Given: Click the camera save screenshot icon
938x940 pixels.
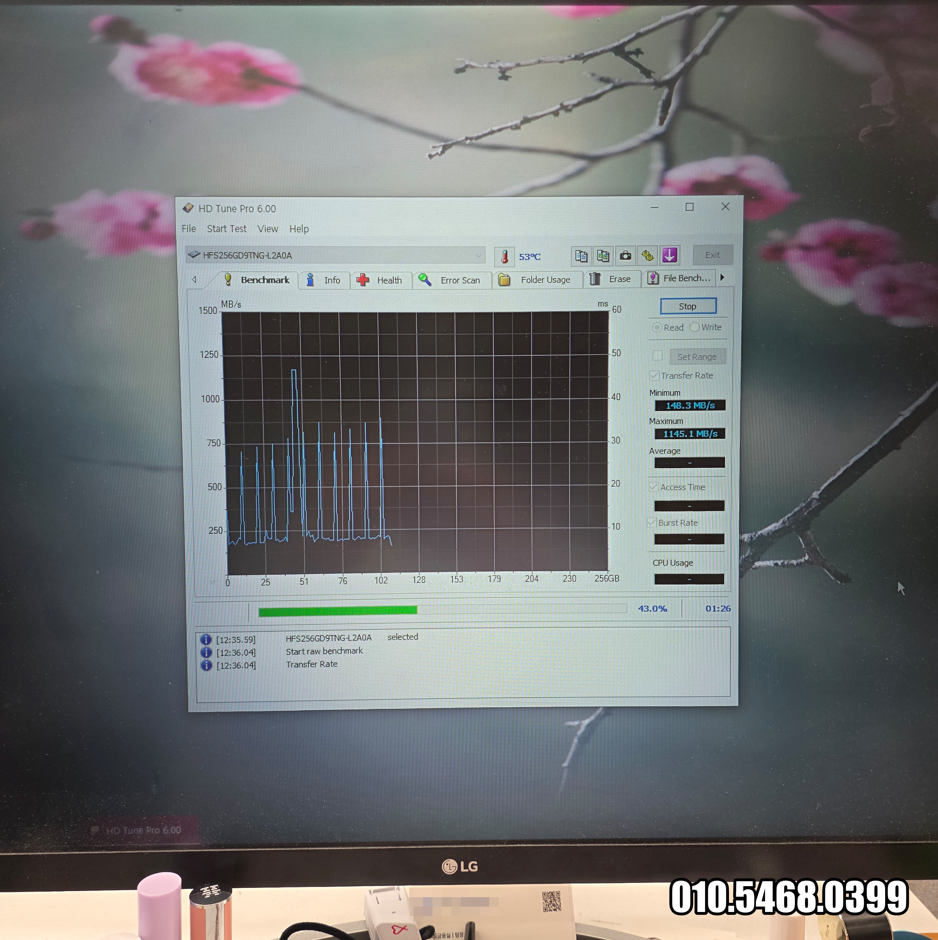Looking at the screenshot, I should tap(625, 255).
